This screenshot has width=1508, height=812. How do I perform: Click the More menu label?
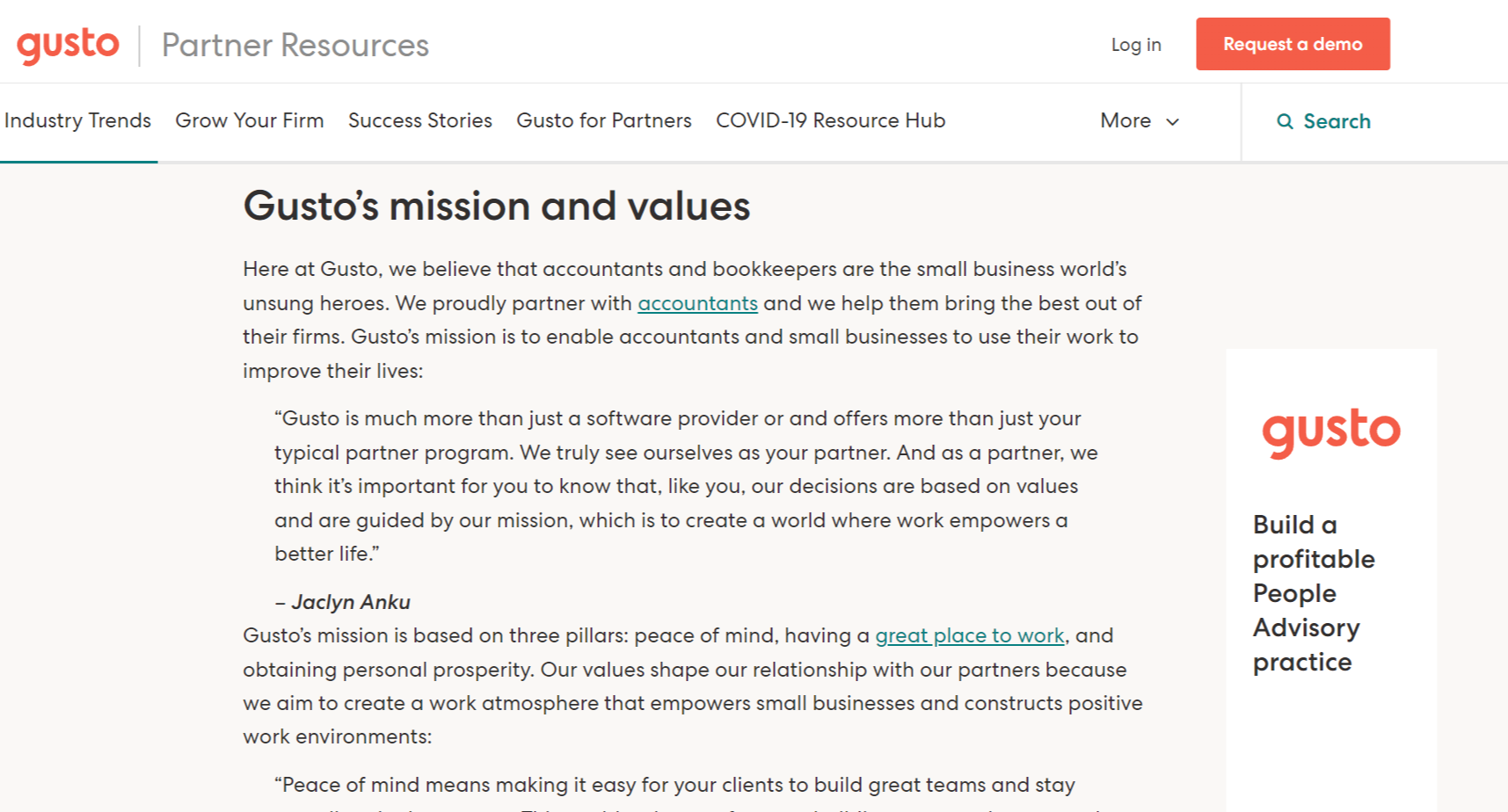(1126, 120)
